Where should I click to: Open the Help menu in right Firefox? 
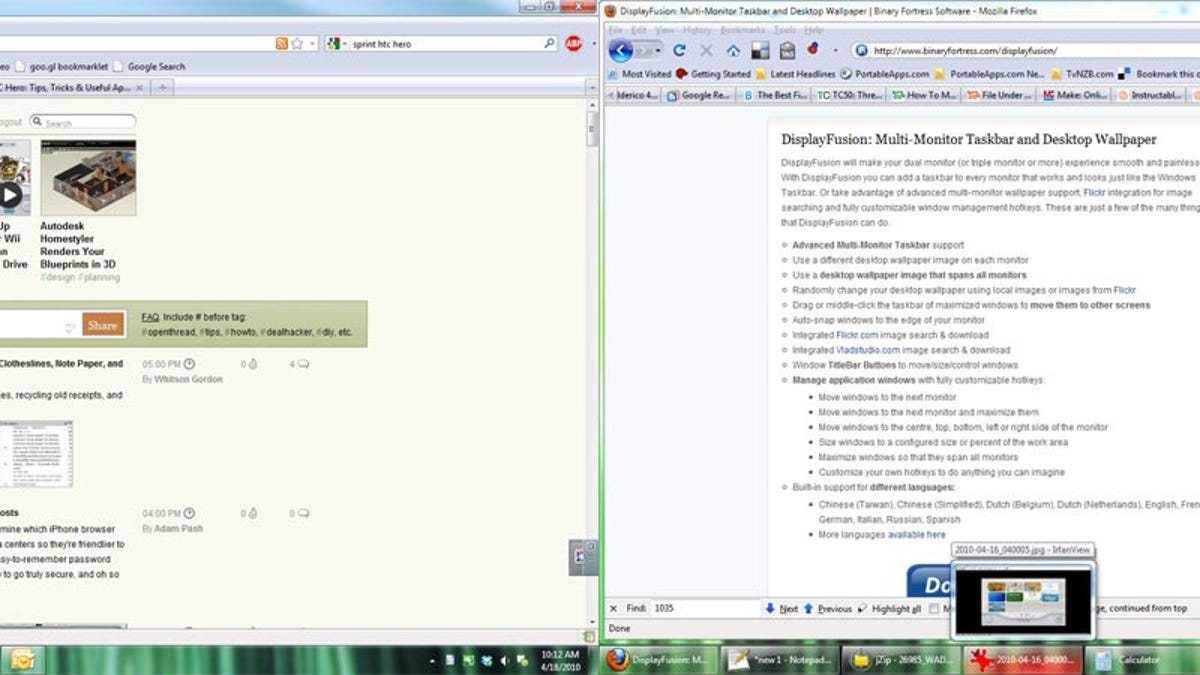[815, 30]
